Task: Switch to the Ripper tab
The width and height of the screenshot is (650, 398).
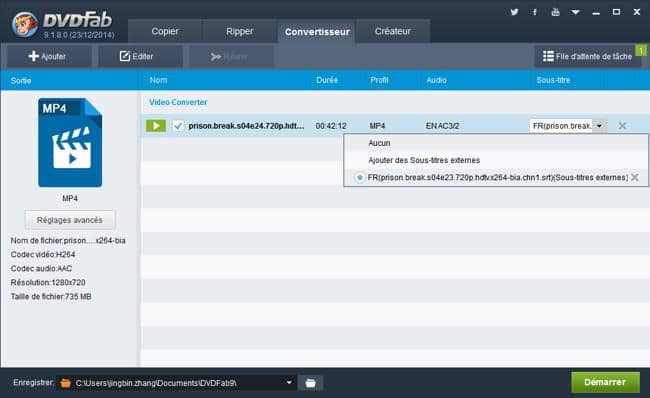Action: [240, 32]
